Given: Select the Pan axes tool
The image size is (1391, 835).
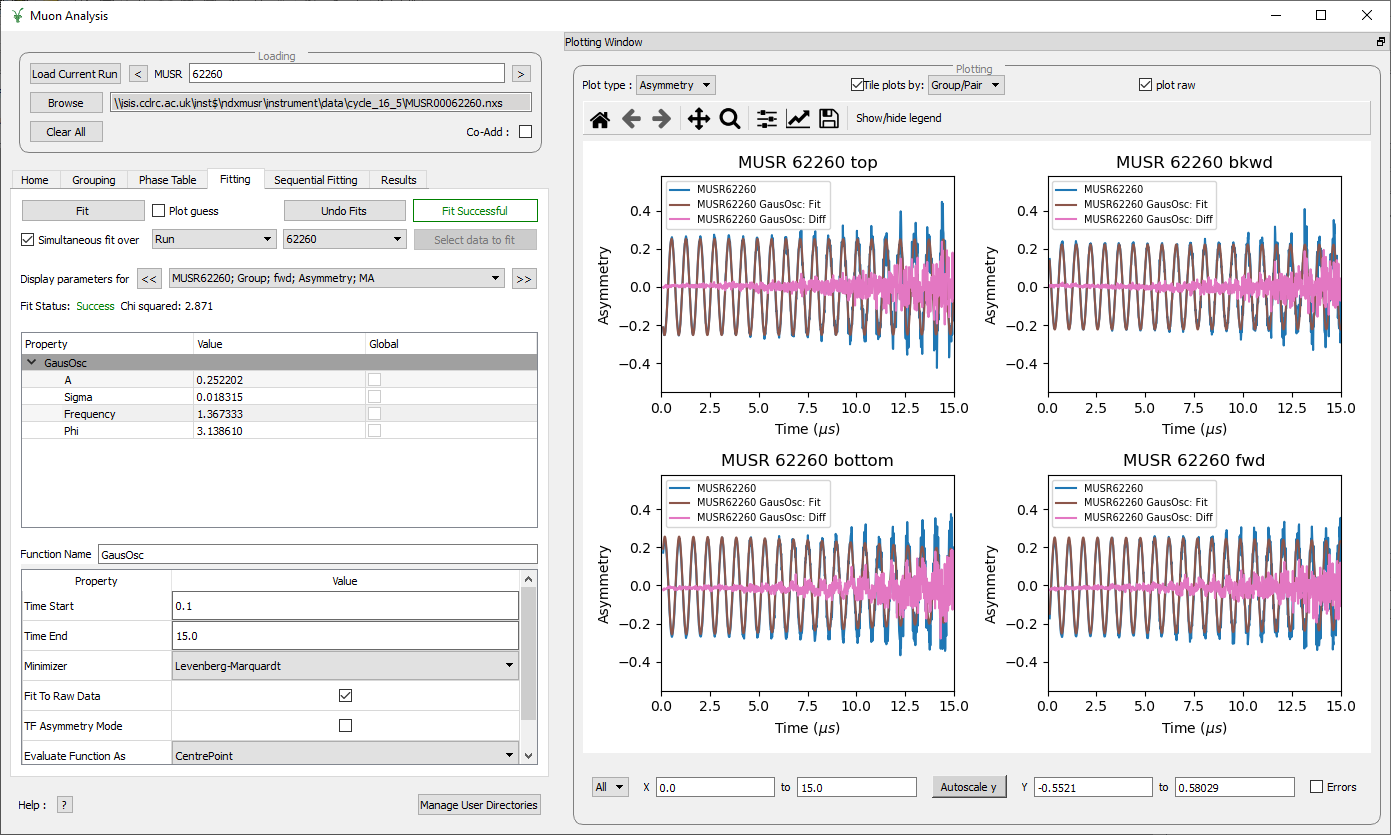Looking at the screenshot, I should tap(699, 119).
